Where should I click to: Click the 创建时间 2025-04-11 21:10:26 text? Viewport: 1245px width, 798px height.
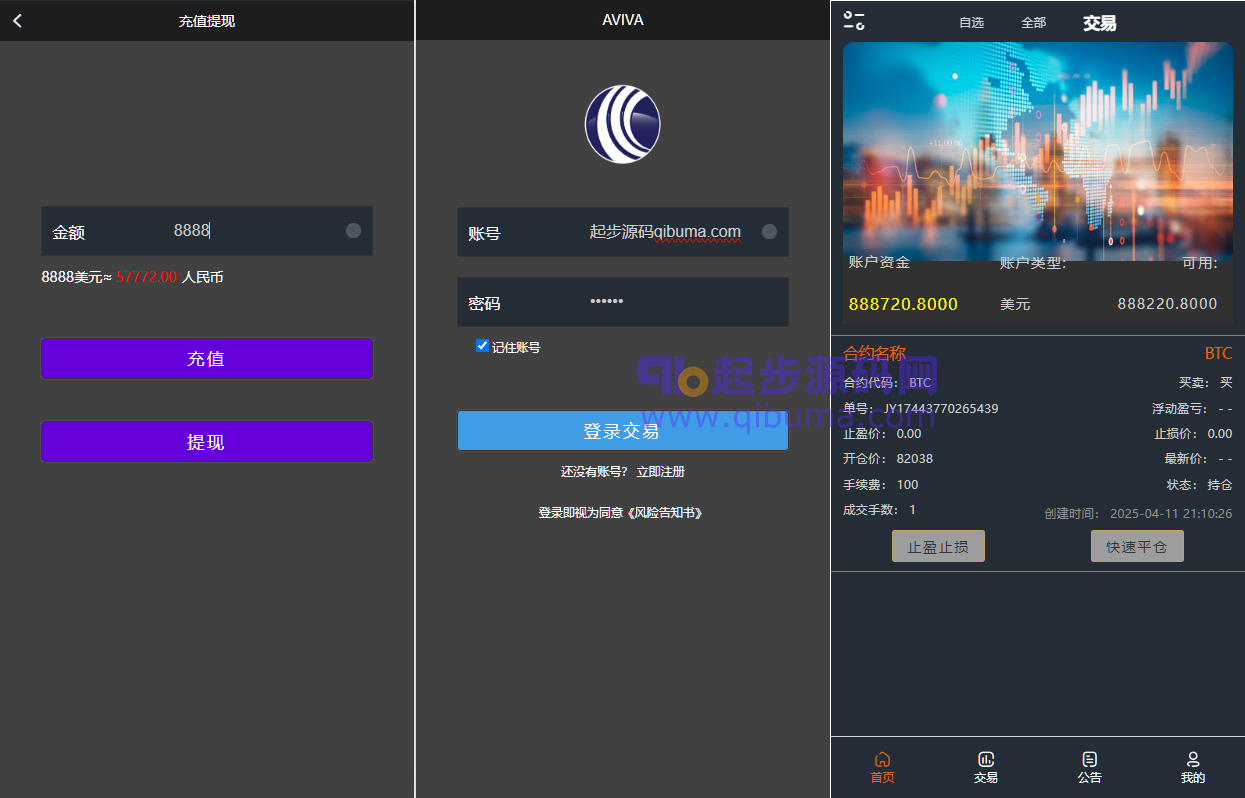(1138, 514)
